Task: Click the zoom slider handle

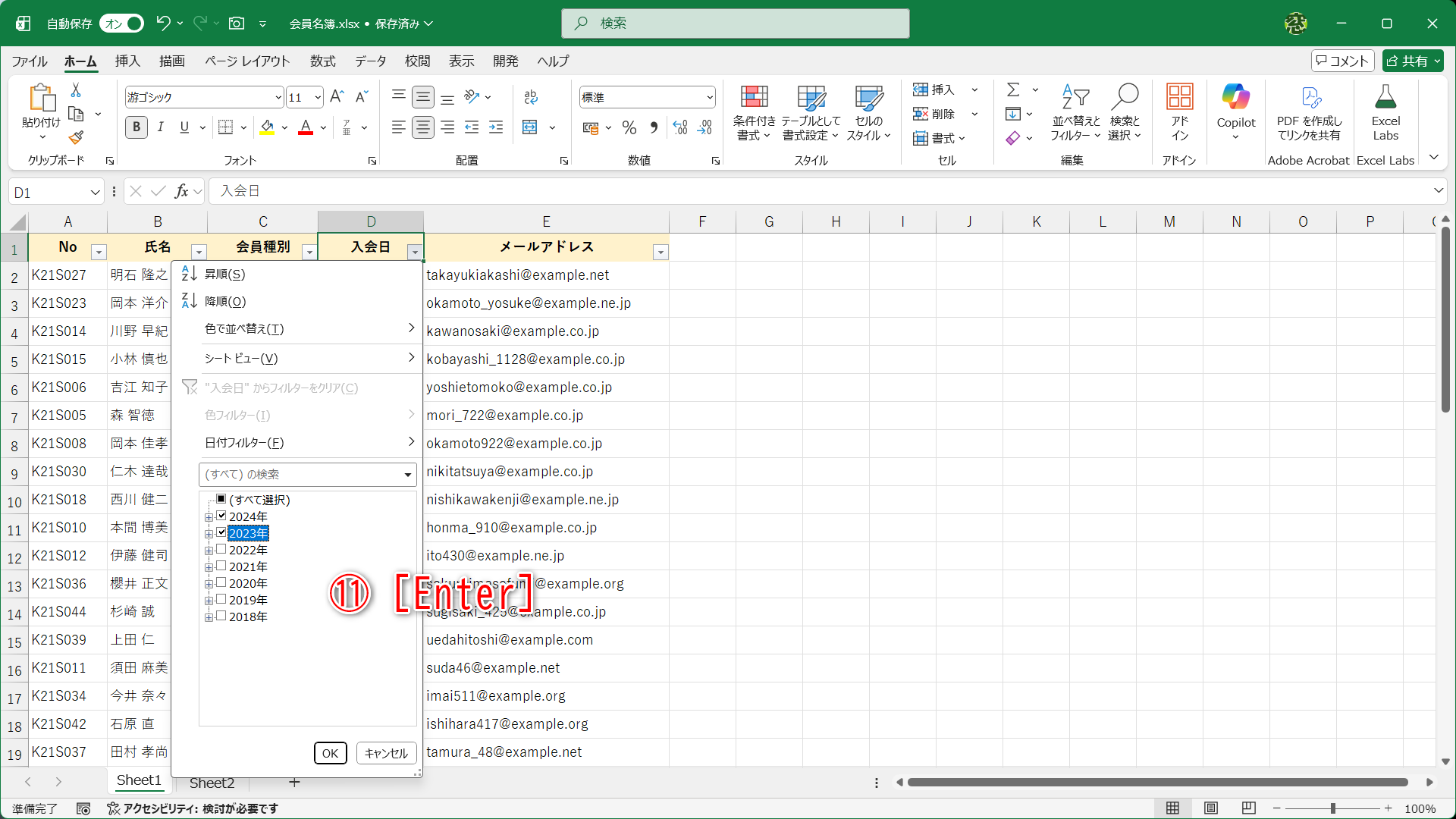Action: (1333, 808)
